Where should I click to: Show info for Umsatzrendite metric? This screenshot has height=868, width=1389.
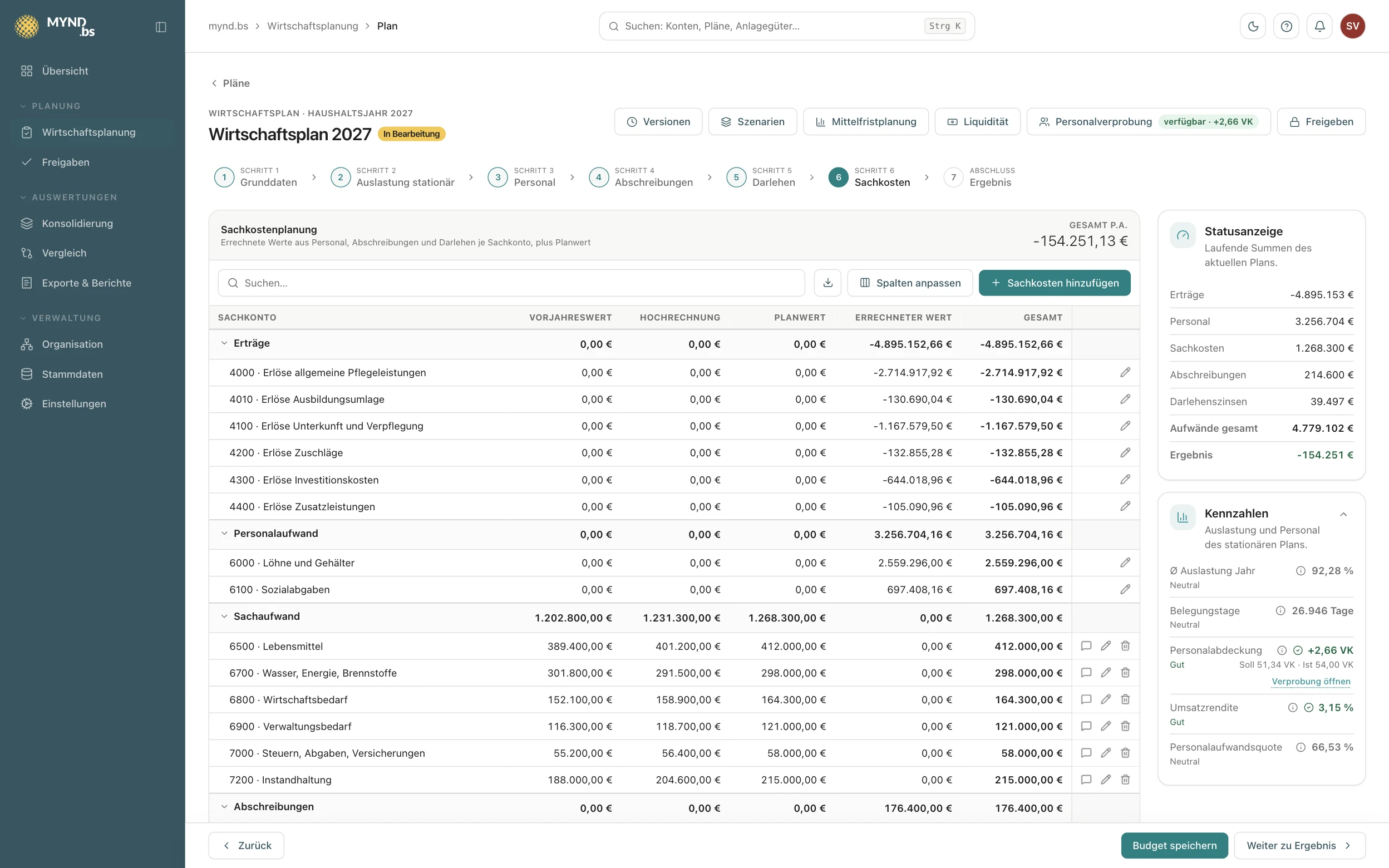pyautogui.click(x=1293, y=708)
